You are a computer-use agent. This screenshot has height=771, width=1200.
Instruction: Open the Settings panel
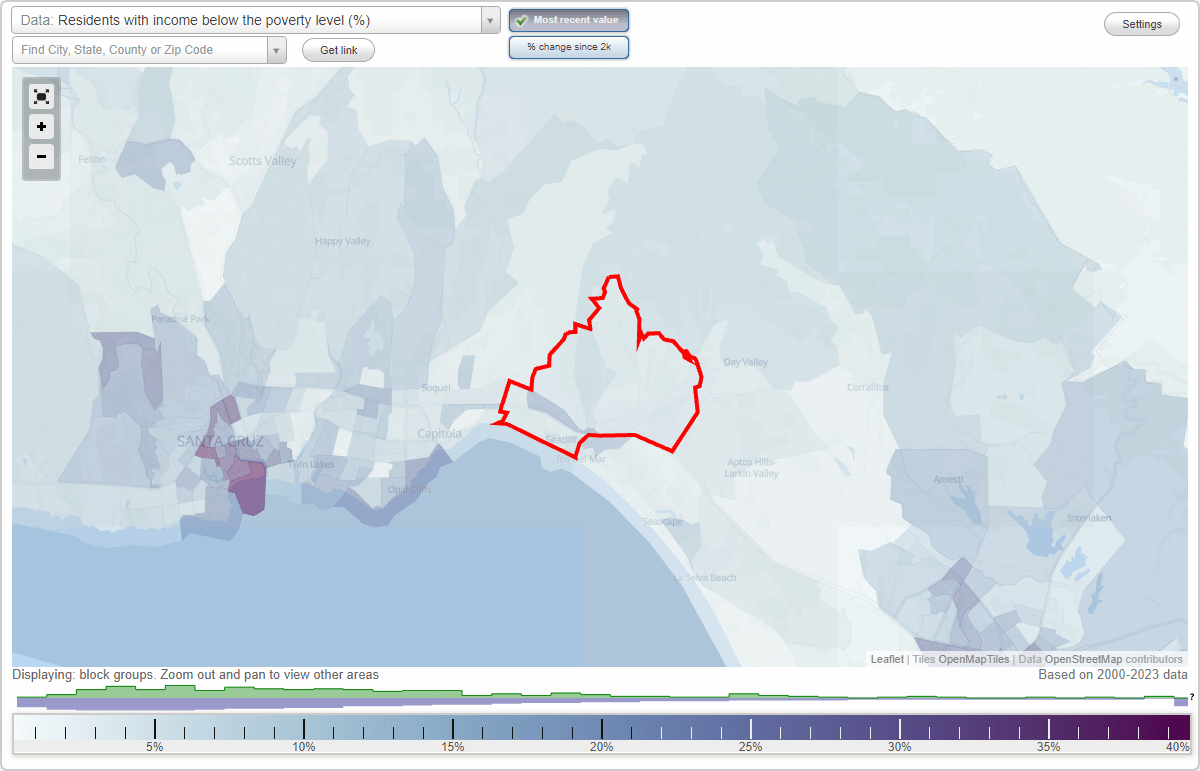tap(1141, 23)
